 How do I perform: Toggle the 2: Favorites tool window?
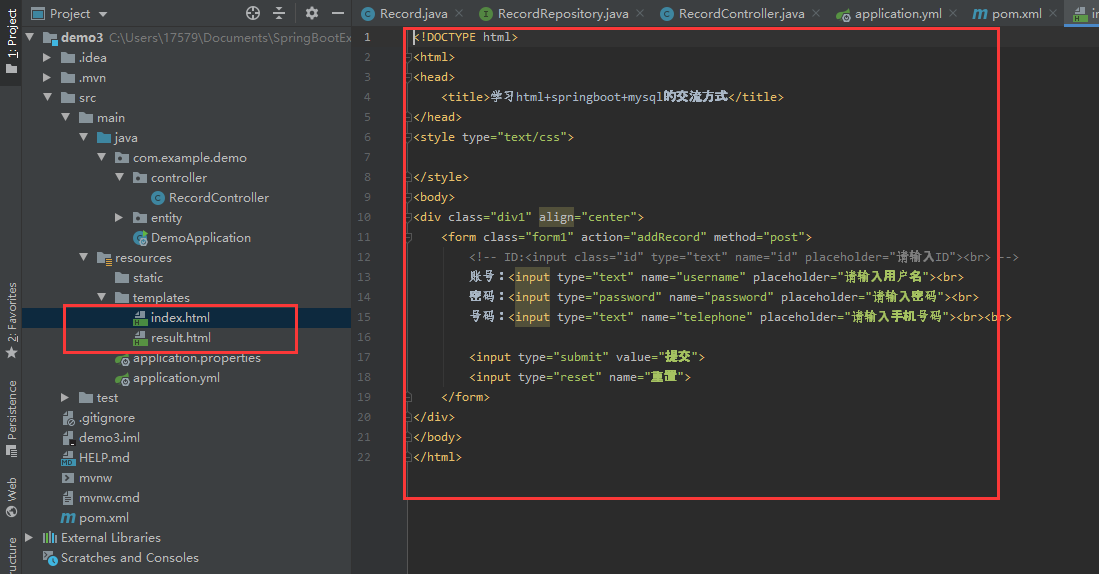coord(11,320)
